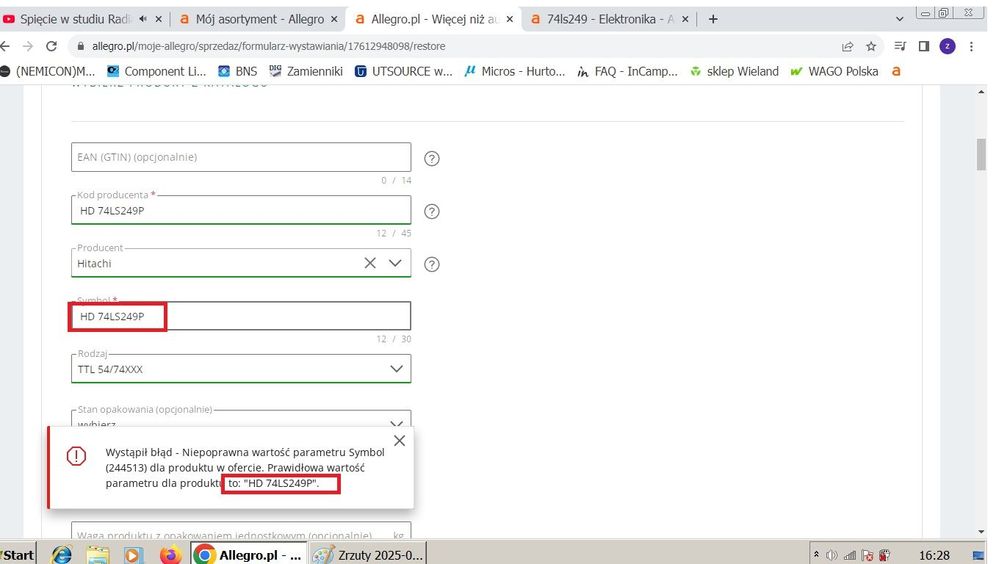Image resolution: width=999 pixels, height=564 pixels.
Task: Open the help icon next to Kod producenta
Action: coord(432,212)
